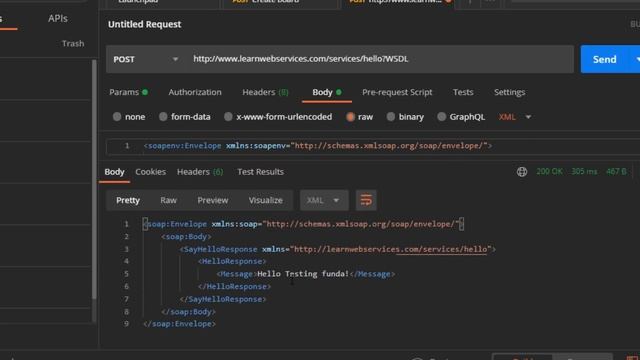Viewport: 640px width, 360px height.
Task: Open the POST method dropdown
Action: (x=146, y=59)
